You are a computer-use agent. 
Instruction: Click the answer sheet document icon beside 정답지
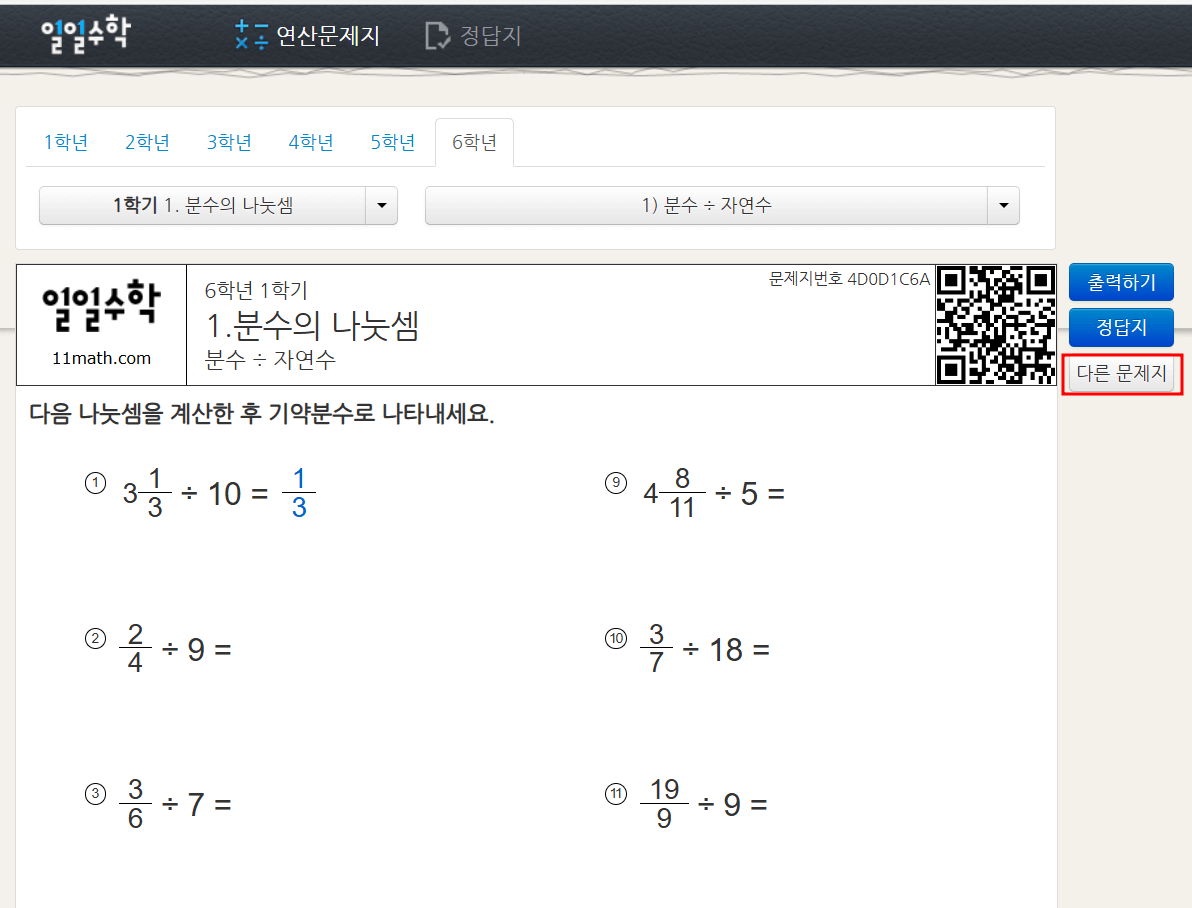pyautogui.click(x=437, y=35)
